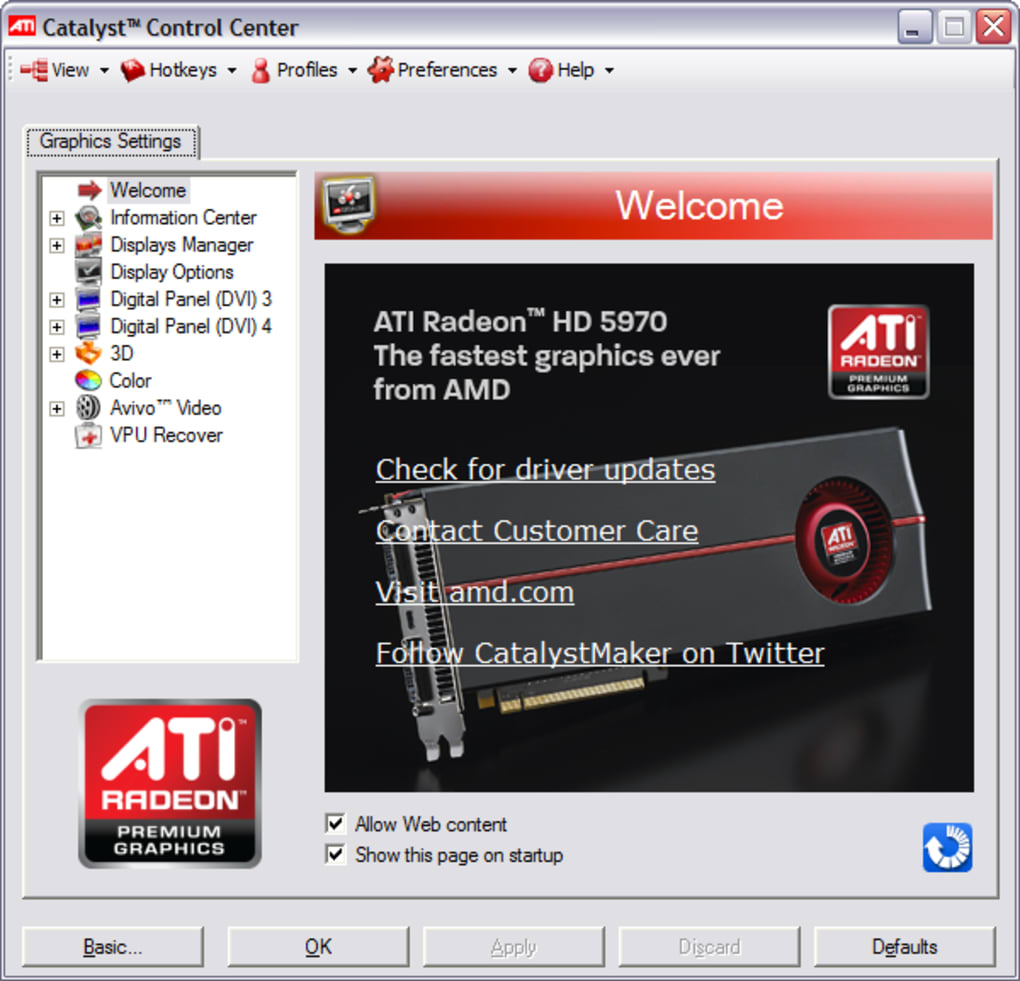Expand the Information Center tree node
The image size is (1020, 981).
click(57, 218)
